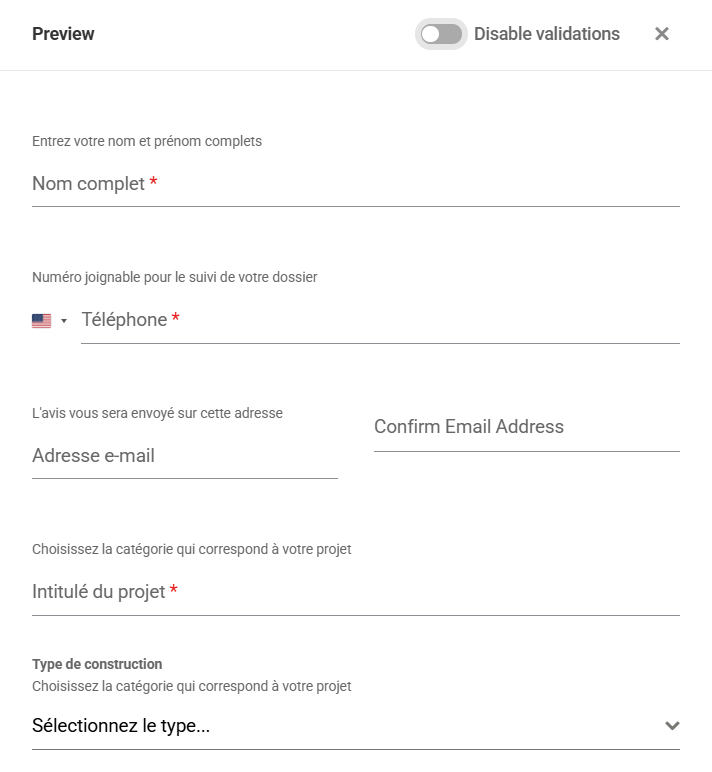Image resolution: width=712 pixels, height=772 pixels.
Task: Expand Type de construction via chevron arrow
Action: point(672,726)
